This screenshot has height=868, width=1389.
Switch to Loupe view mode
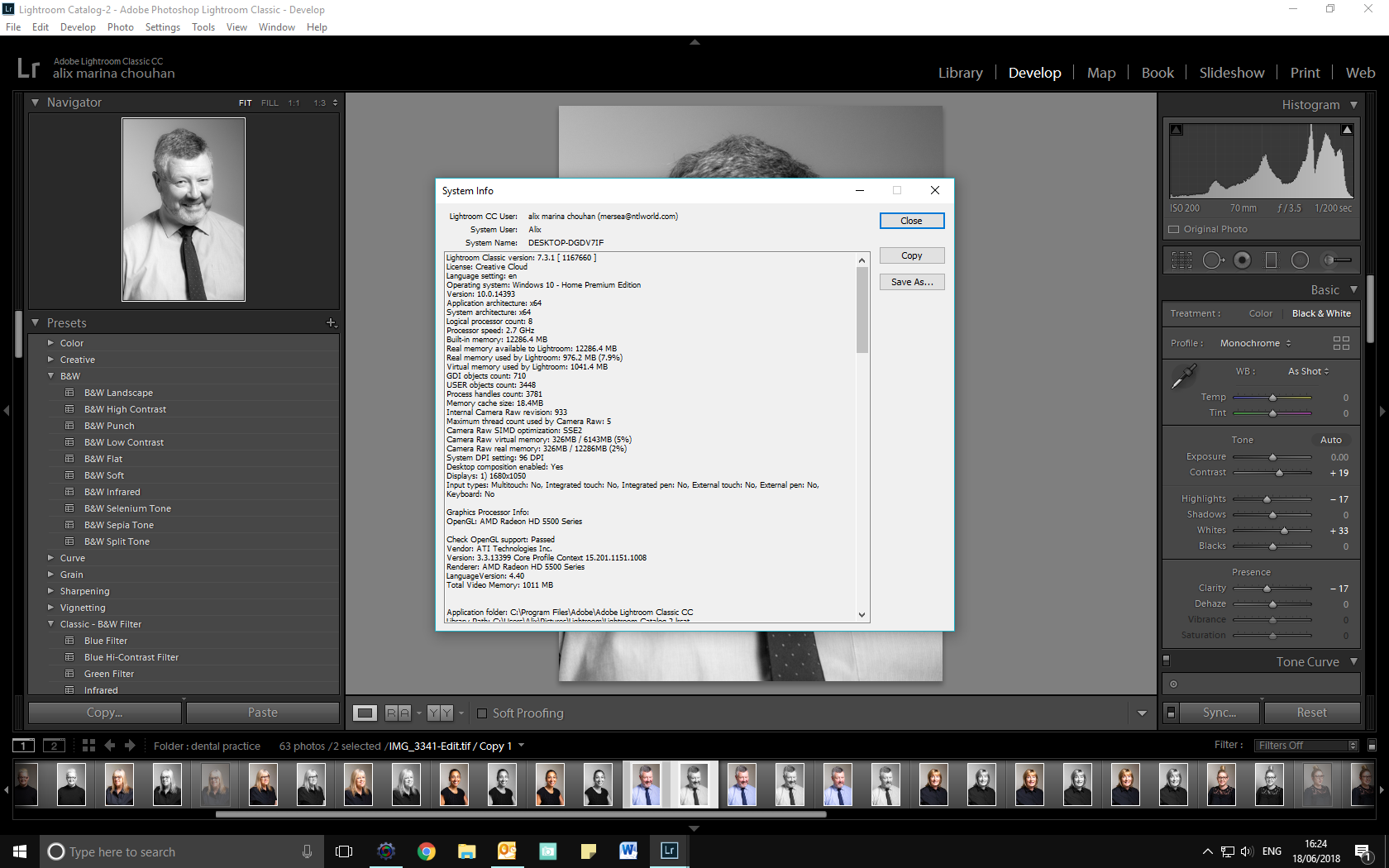coord(365,713)
